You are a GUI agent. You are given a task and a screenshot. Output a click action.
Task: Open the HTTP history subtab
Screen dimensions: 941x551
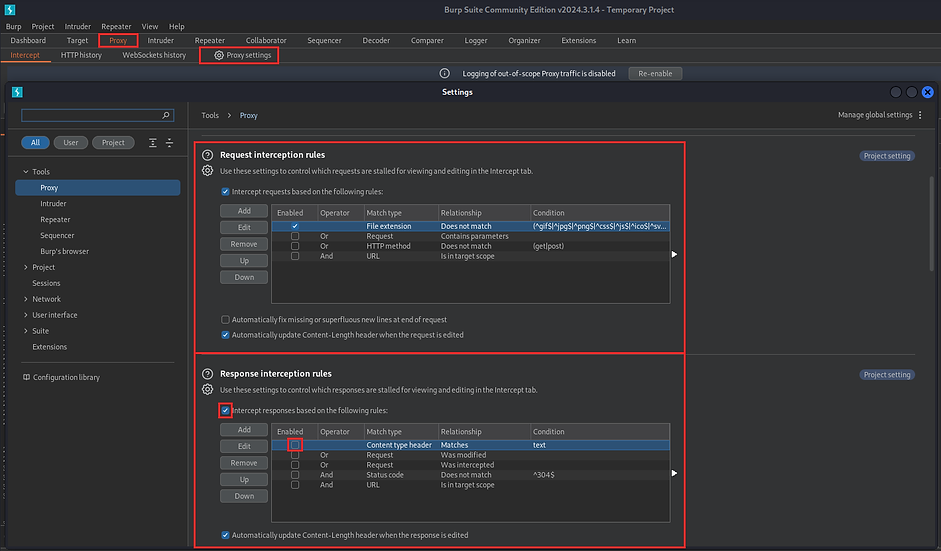81,55
